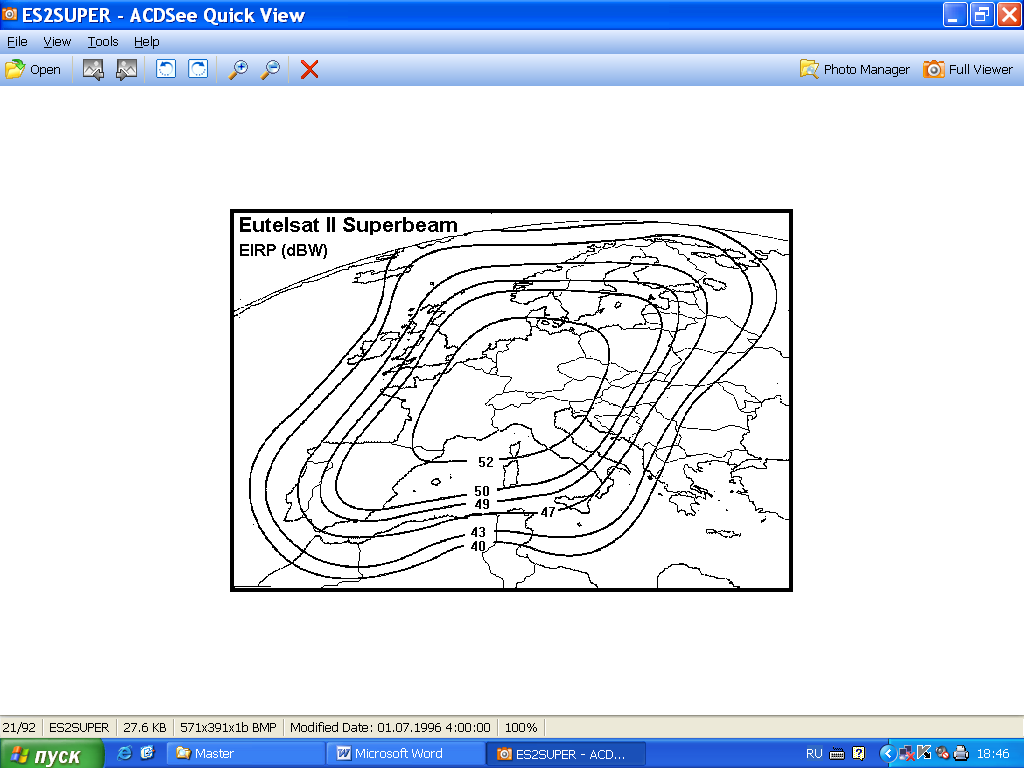Click the Eutelsat II Superbeam map image
The height and width of the screenshot is (768, 1024).
(511, 400)
